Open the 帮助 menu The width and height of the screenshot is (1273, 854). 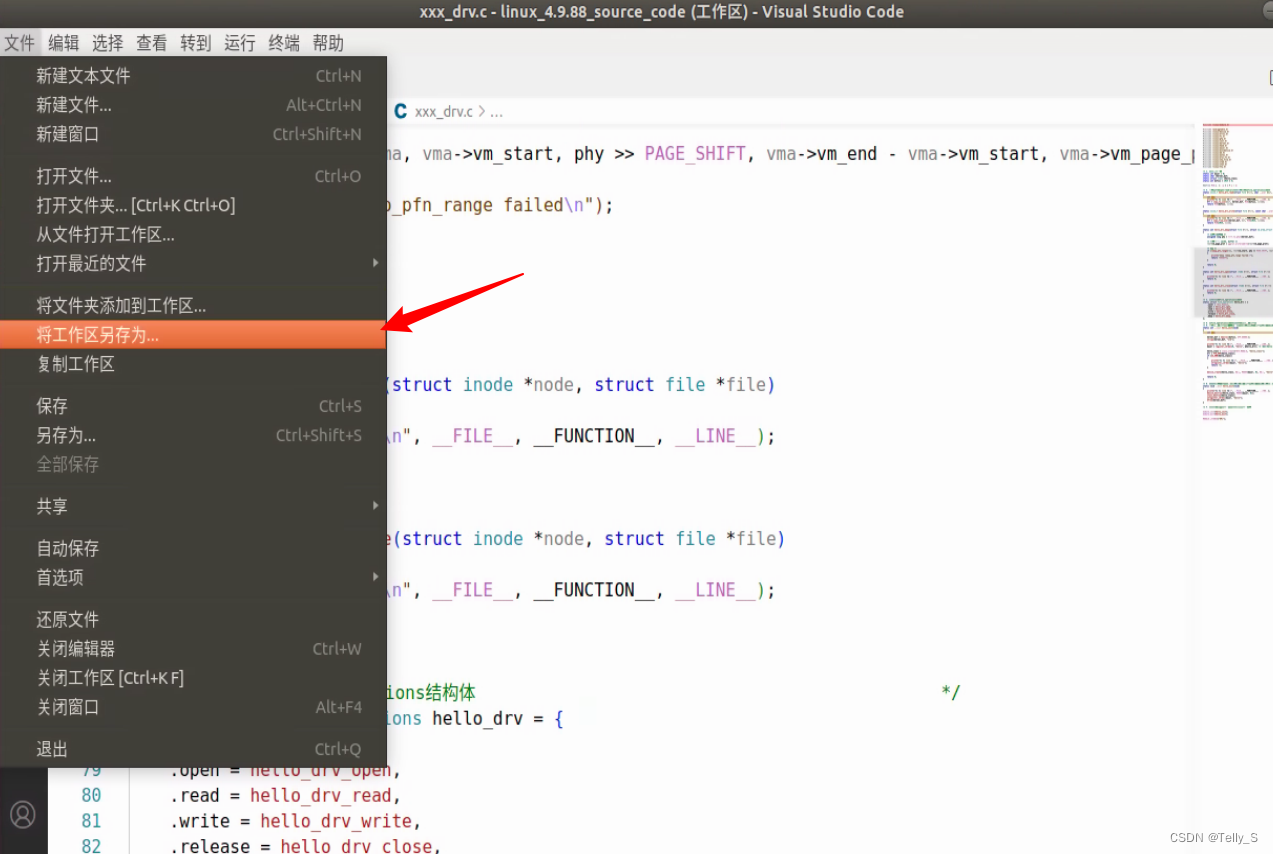point(327,43)
